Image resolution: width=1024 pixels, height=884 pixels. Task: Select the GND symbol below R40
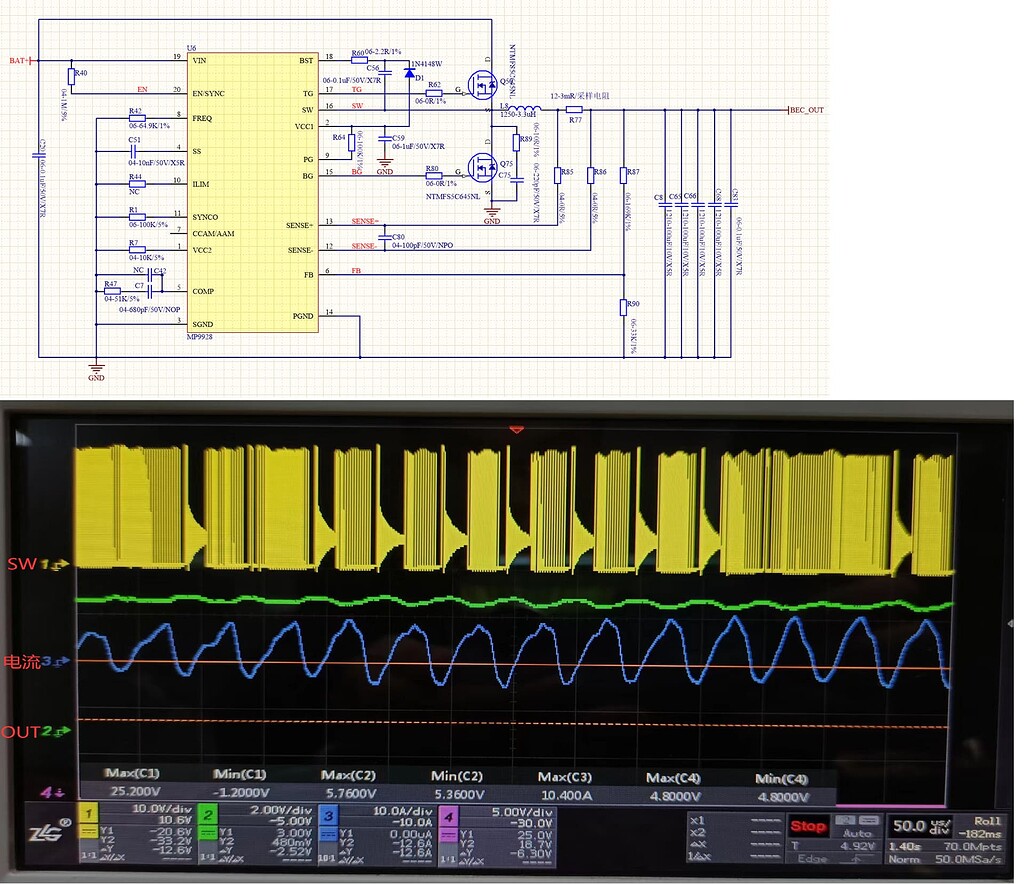(x=96, y=370)
